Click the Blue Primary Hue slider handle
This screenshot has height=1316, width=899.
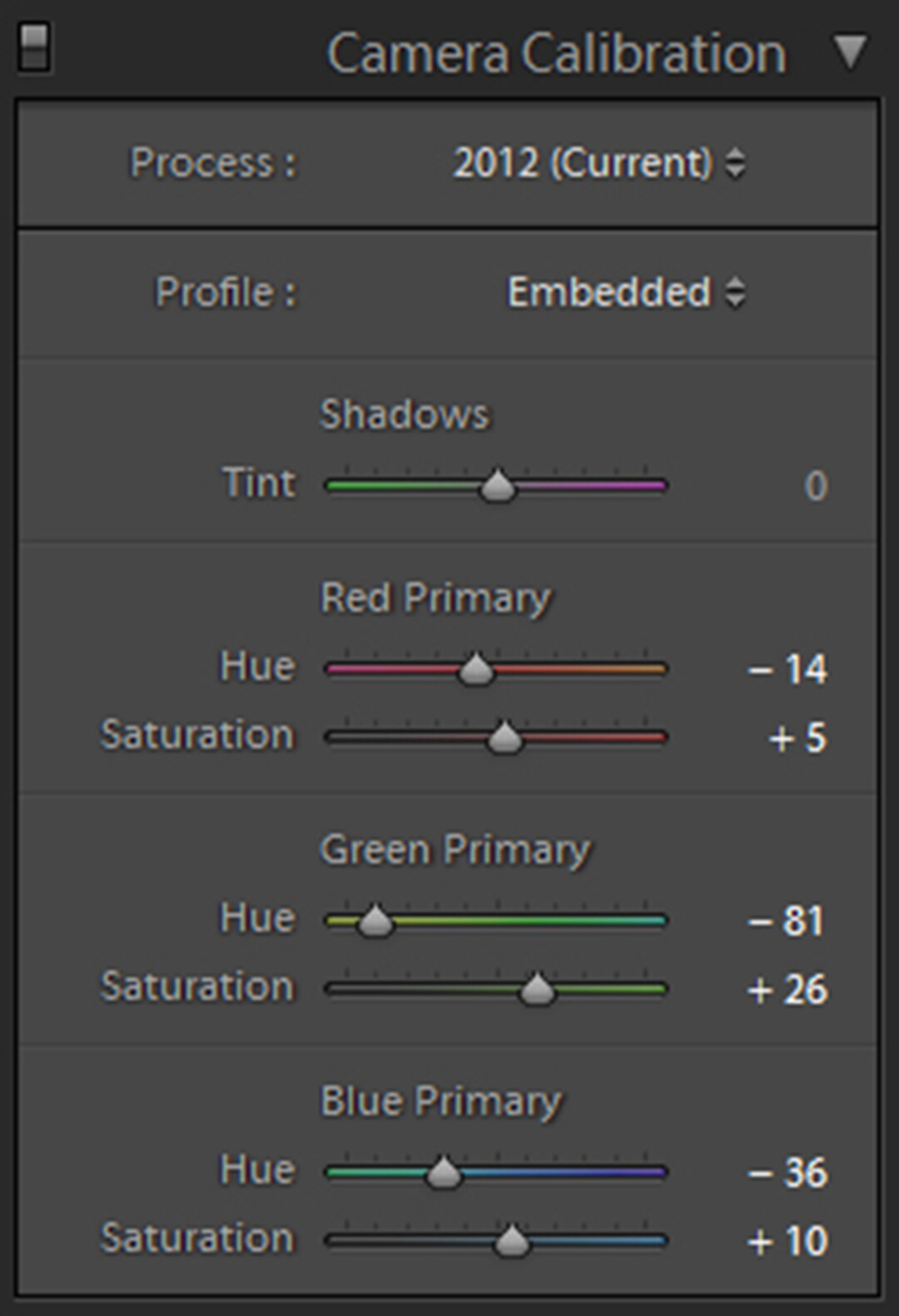[x=443, y=1174]
